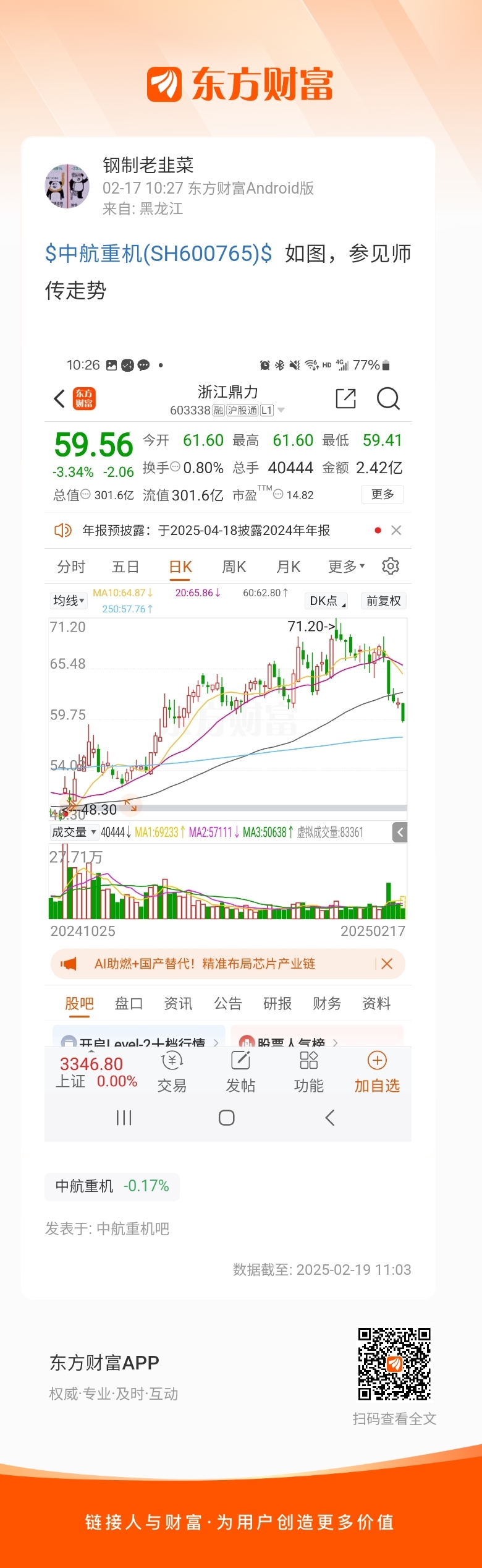Expand 更多 chart period dropdown
The image size is (482, 1568).
[346, 566]
